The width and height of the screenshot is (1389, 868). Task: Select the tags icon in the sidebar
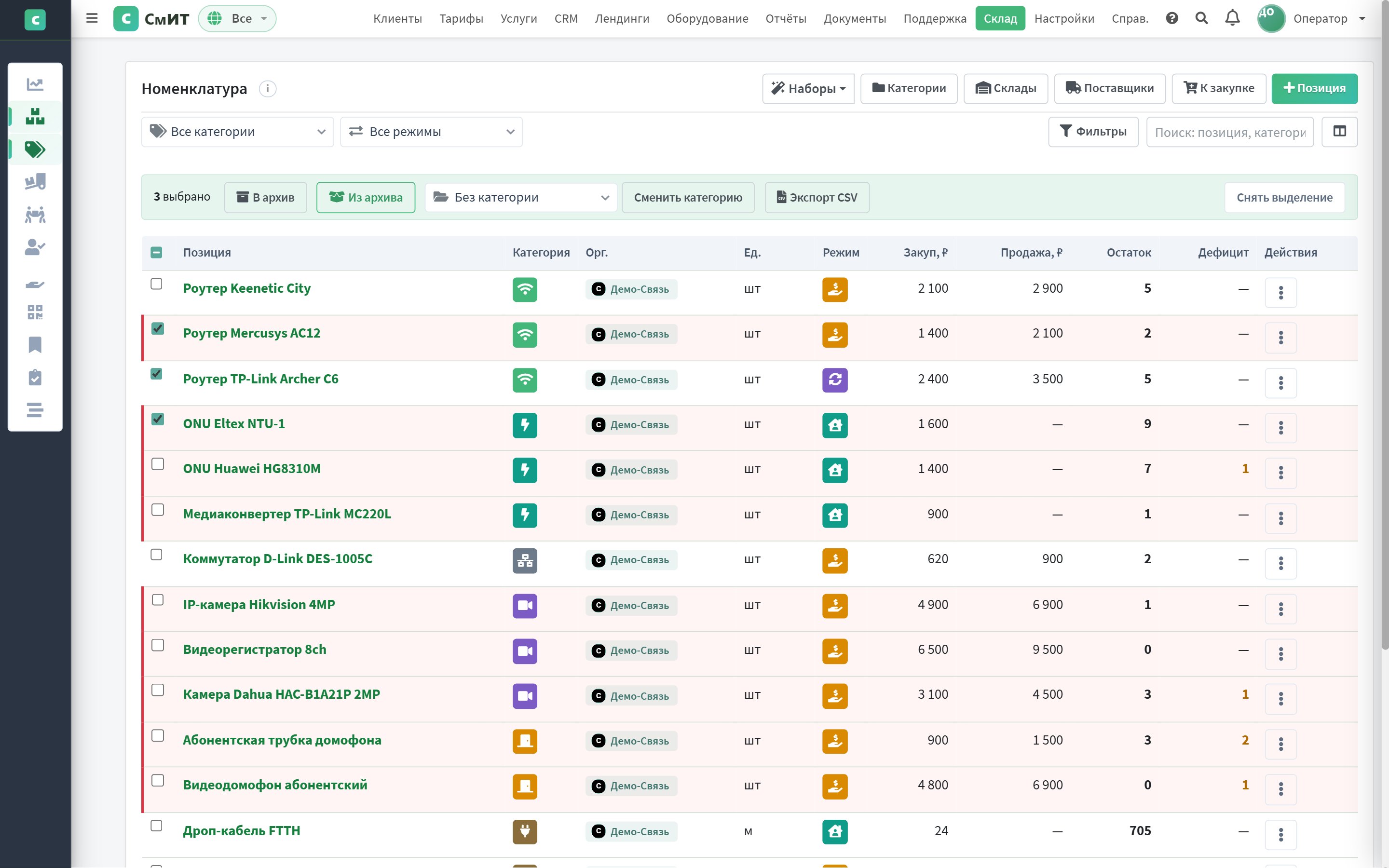[x=35, y=150]
